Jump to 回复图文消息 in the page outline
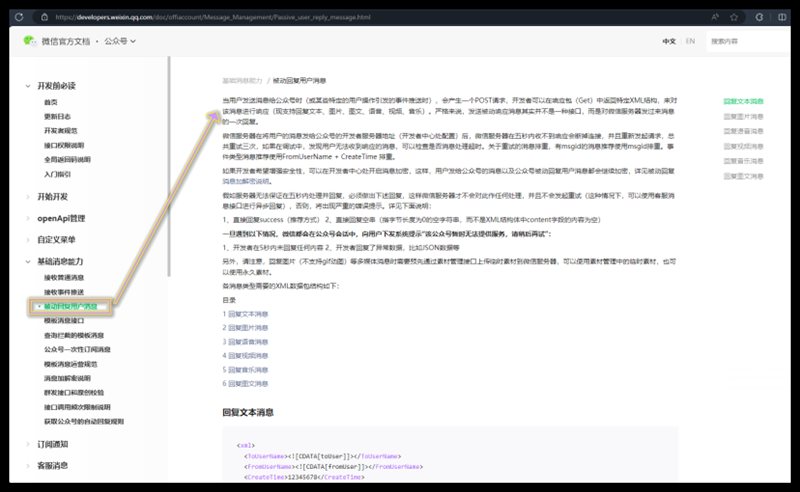Image resolution: width=800 pixels, height=492 pixels. click(x=743, y=177)
